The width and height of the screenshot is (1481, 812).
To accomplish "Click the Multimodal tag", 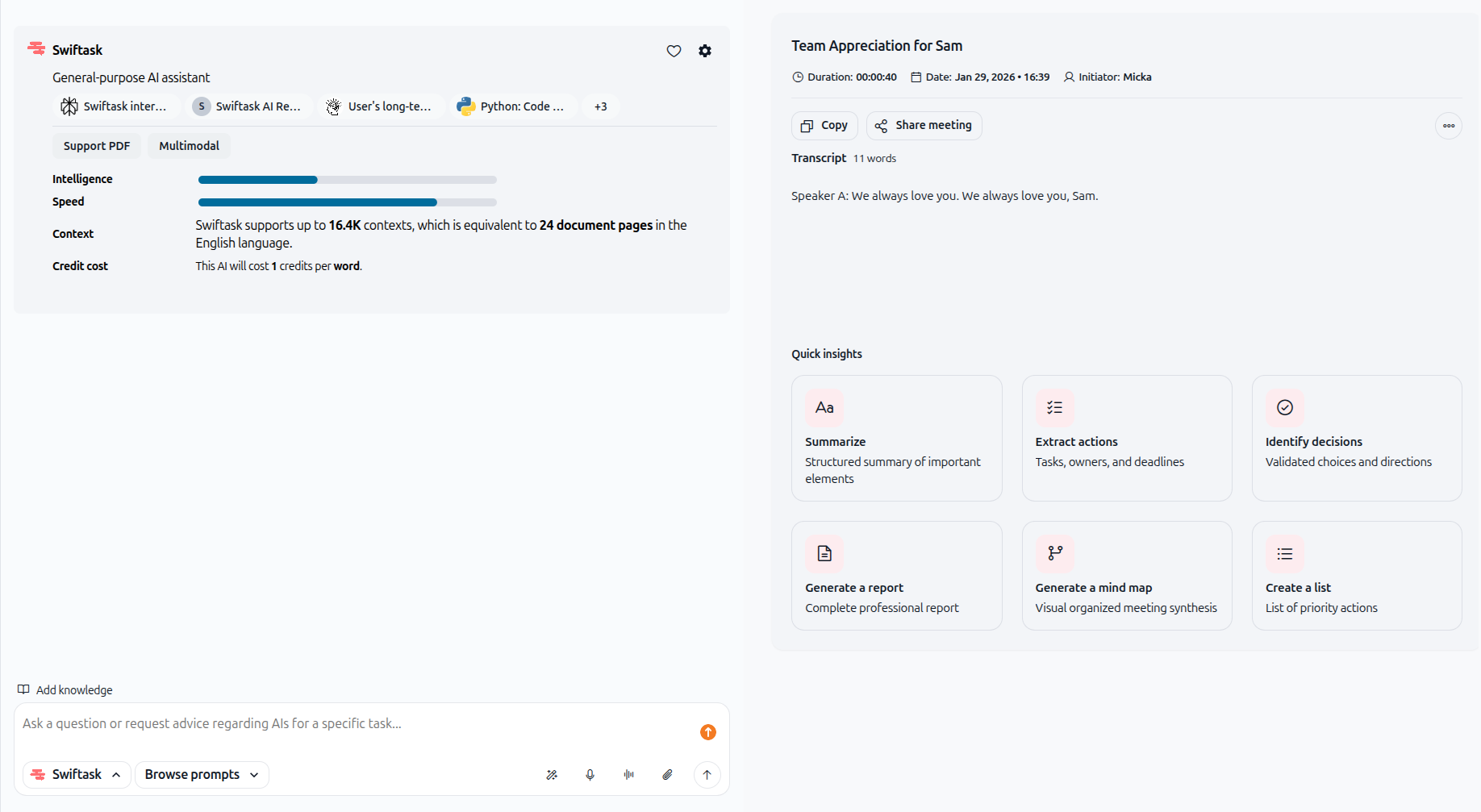I will pyautogui.click(x=189, y=146).
